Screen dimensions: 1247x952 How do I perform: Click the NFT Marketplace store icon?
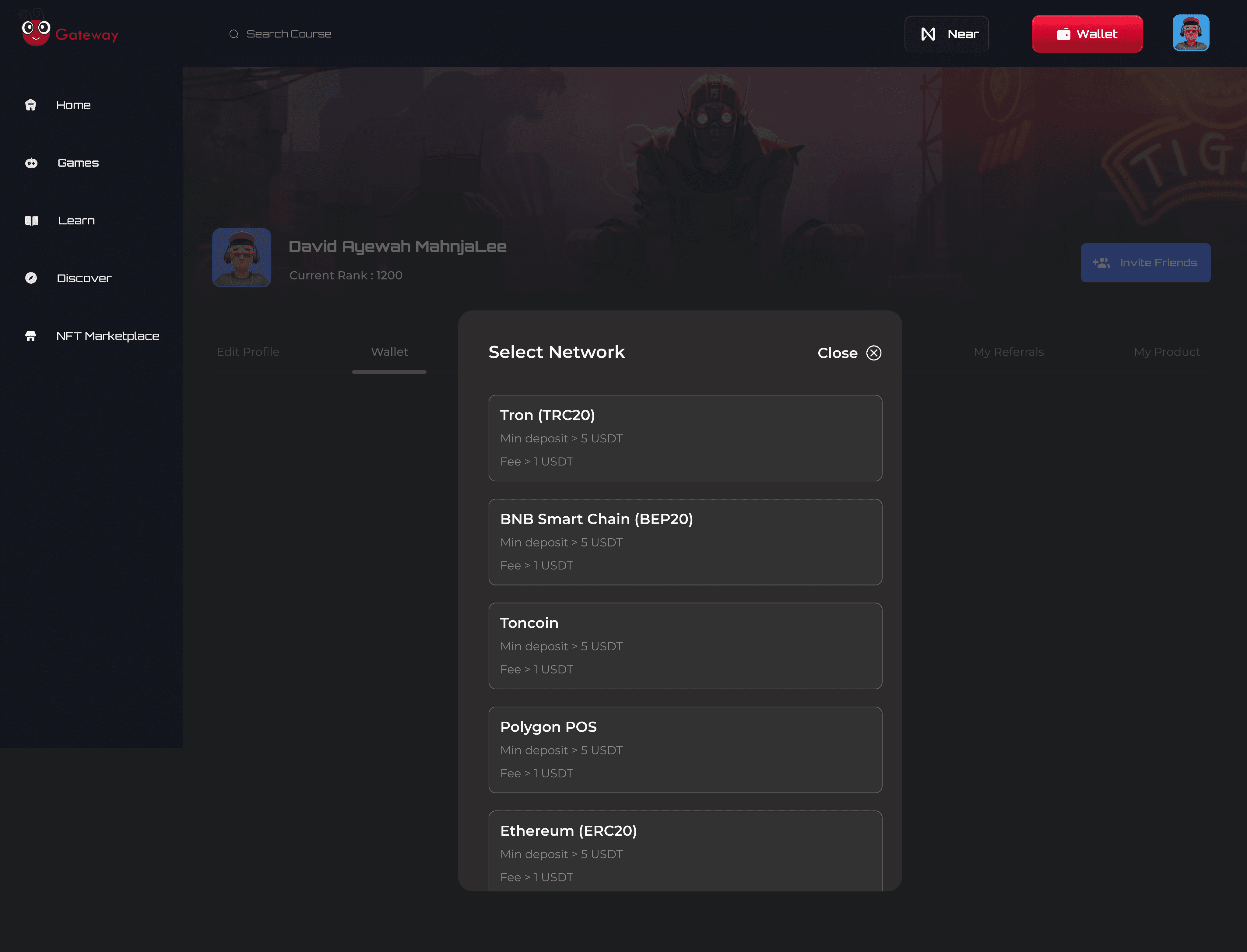pos(31,336)
